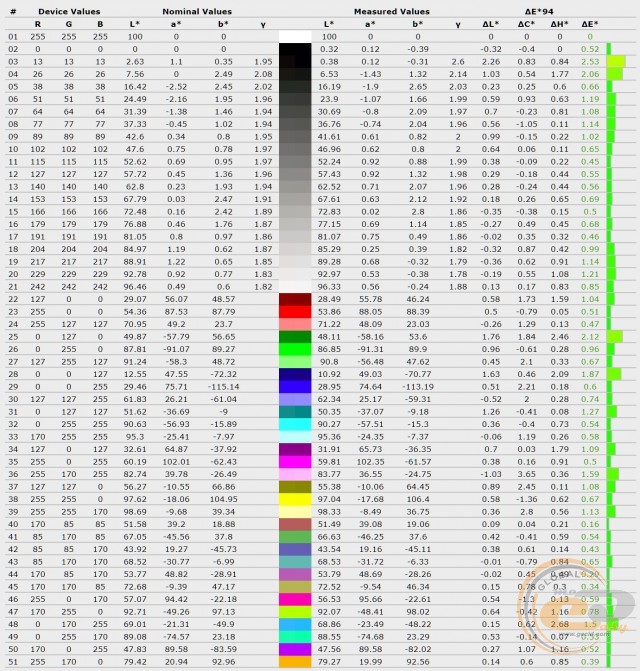Click the 'Nominal Values' header
Viewport: 640px width, 671px height.
[x=197, y=12]
